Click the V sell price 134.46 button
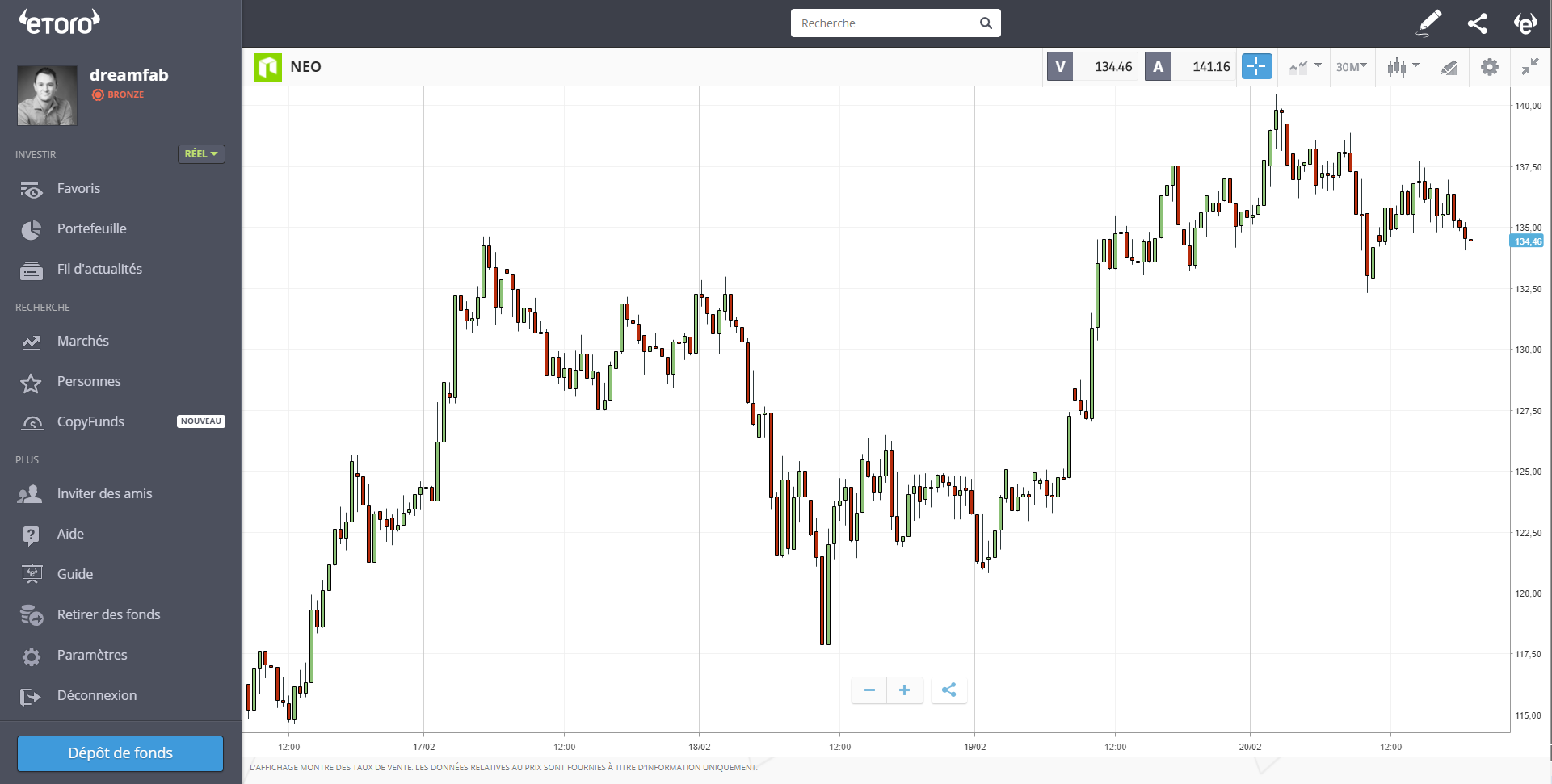 click(1092, 67)
